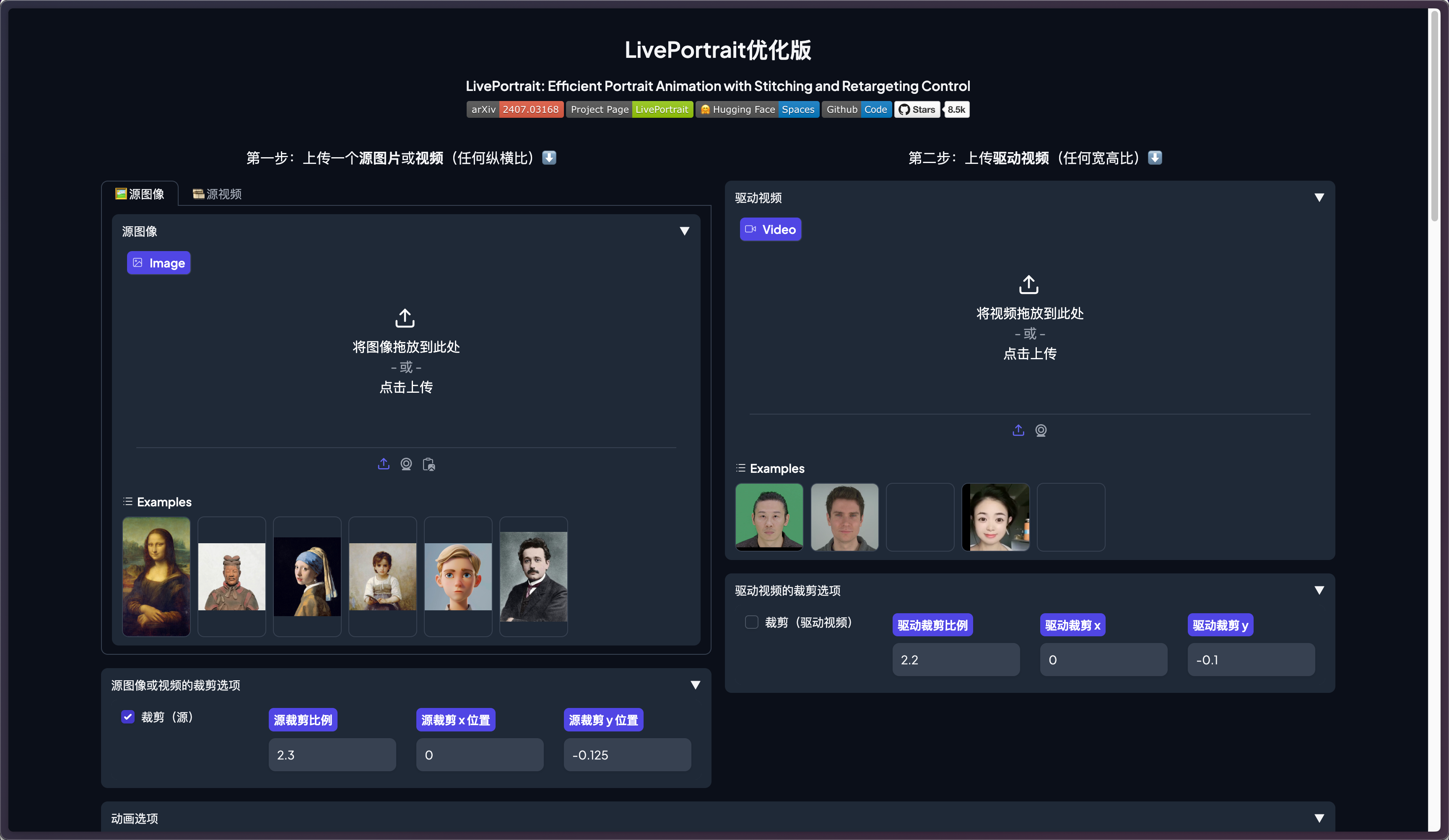Switch to the 源视频 tab
Image resolution: width=1449 pixels, height=840 pixels.
coord(217,194)
